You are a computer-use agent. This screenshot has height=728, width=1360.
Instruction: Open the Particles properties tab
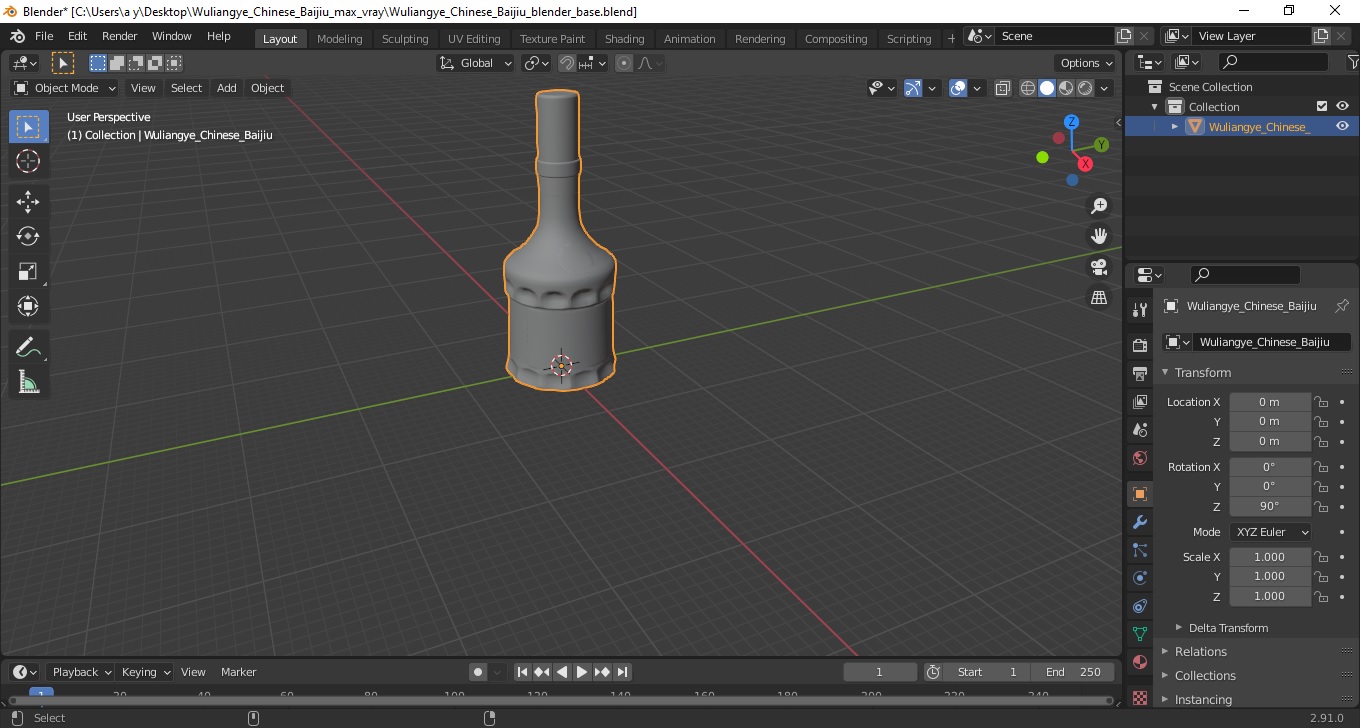click(x=1140, y=550)
